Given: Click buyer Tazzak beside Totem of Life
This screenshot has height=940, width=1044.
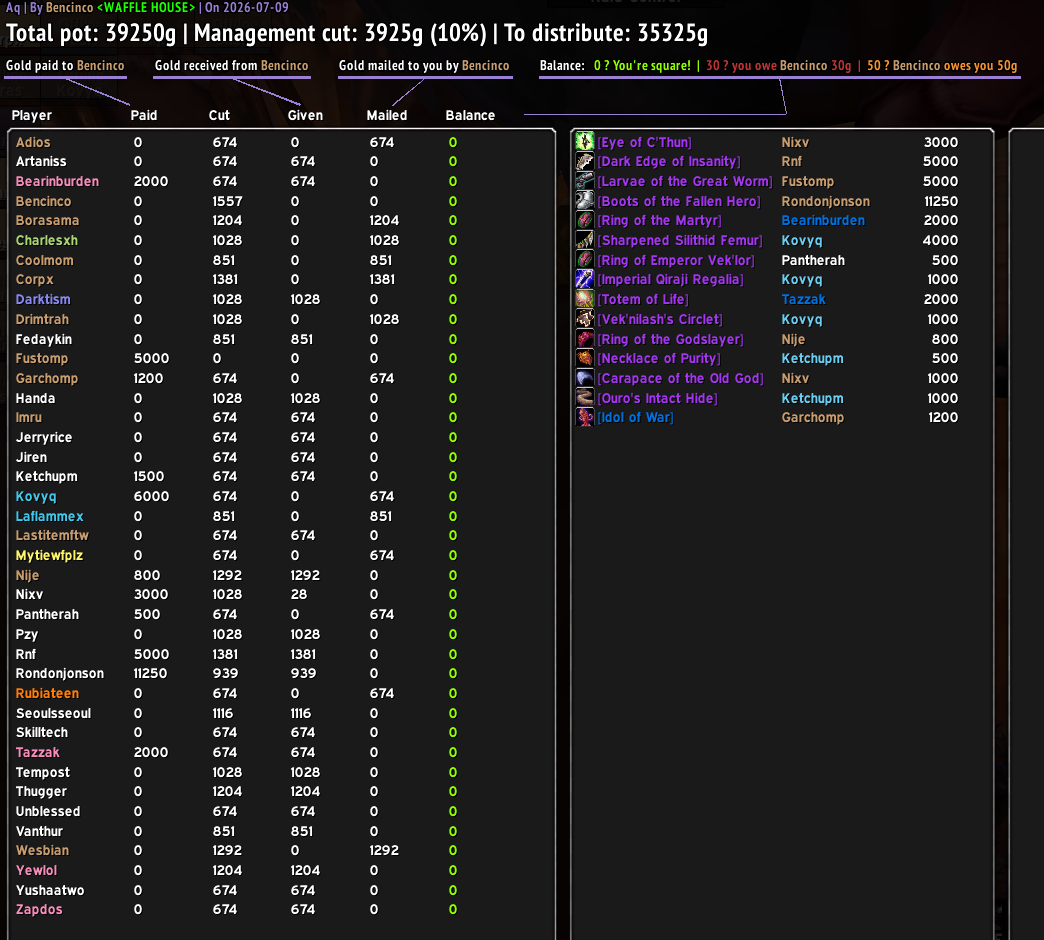Looking at the screenshot, I should (804, 300).
